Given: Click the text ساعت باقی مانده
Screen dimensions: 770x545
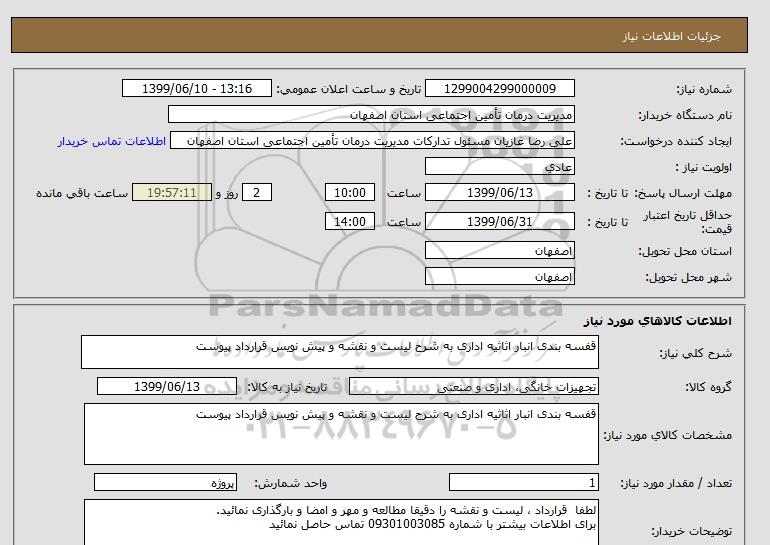Looking at the screenshot, I should click(82, 193).
